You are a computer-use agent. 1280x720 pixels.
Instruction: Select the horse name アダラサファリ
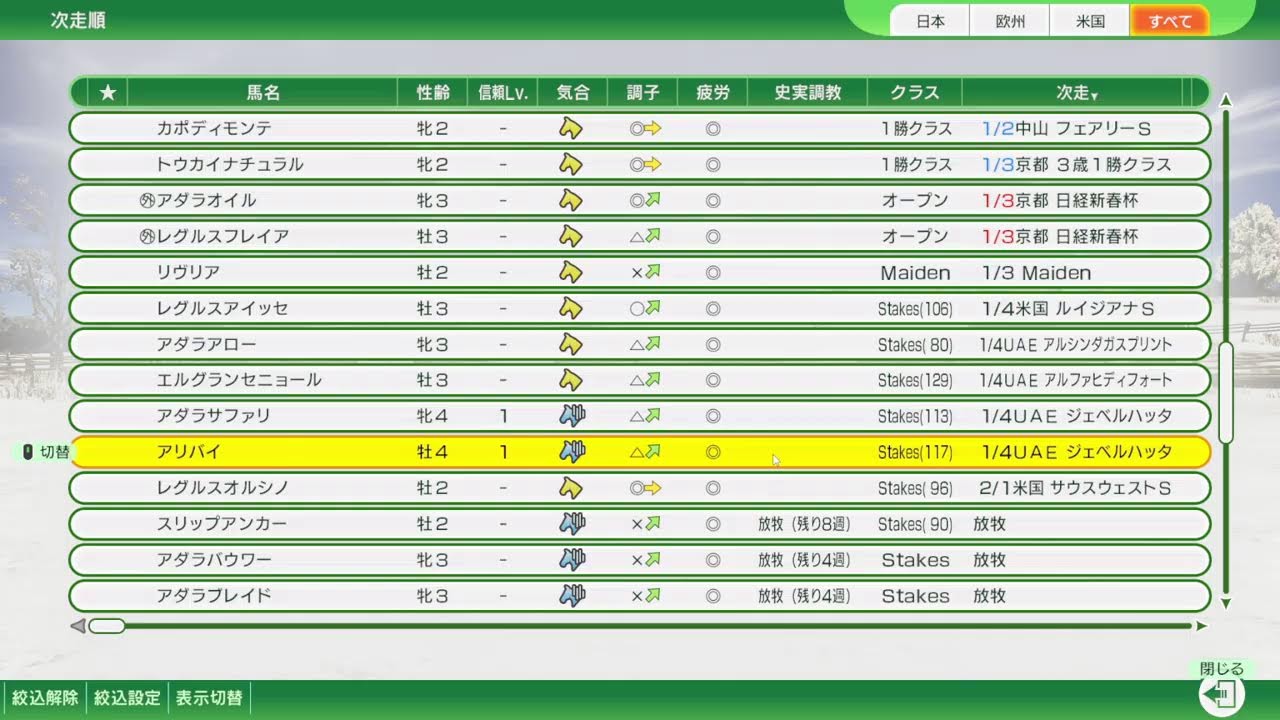click(214, 416)
